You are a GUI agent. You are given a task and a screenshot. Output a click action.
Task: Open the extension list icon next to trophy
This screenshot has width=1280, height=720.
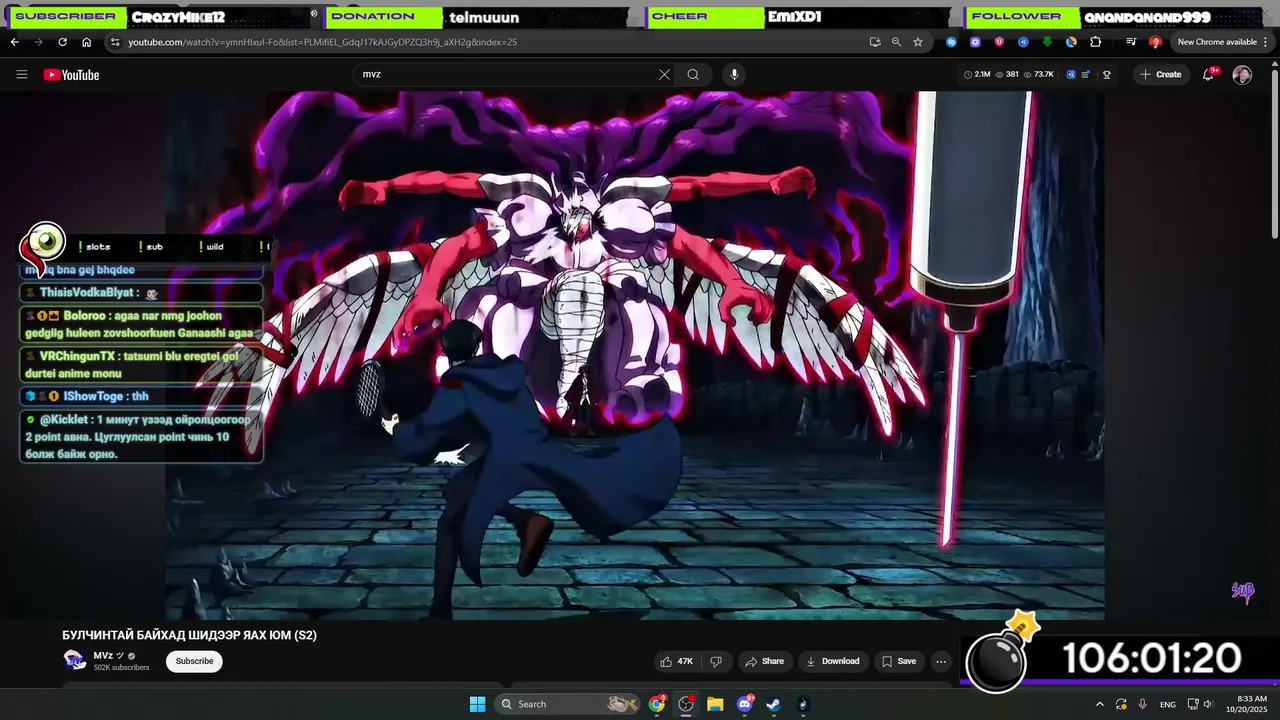1085,74
